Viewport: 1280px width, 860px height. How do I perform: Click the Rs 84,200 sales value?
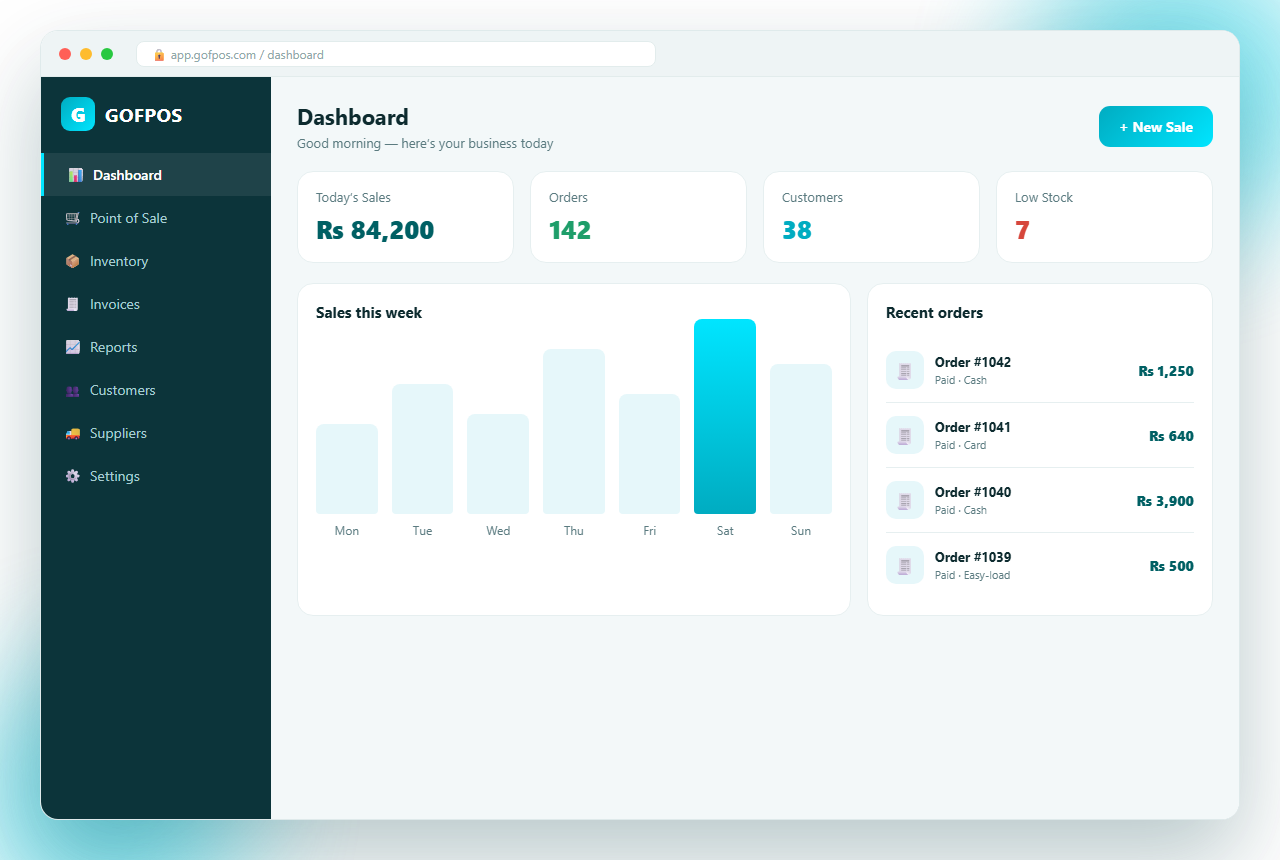coord(375,230)
